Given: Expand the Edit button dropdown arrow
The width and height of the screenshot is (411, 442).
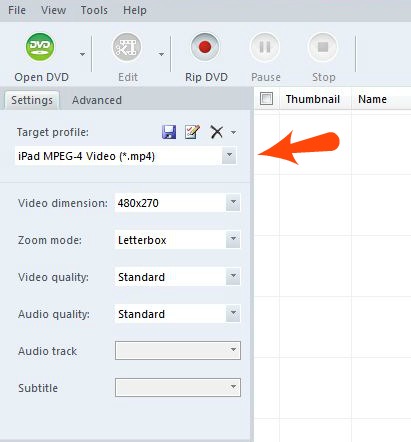Looking at the screenshot, I should (161, 54).
